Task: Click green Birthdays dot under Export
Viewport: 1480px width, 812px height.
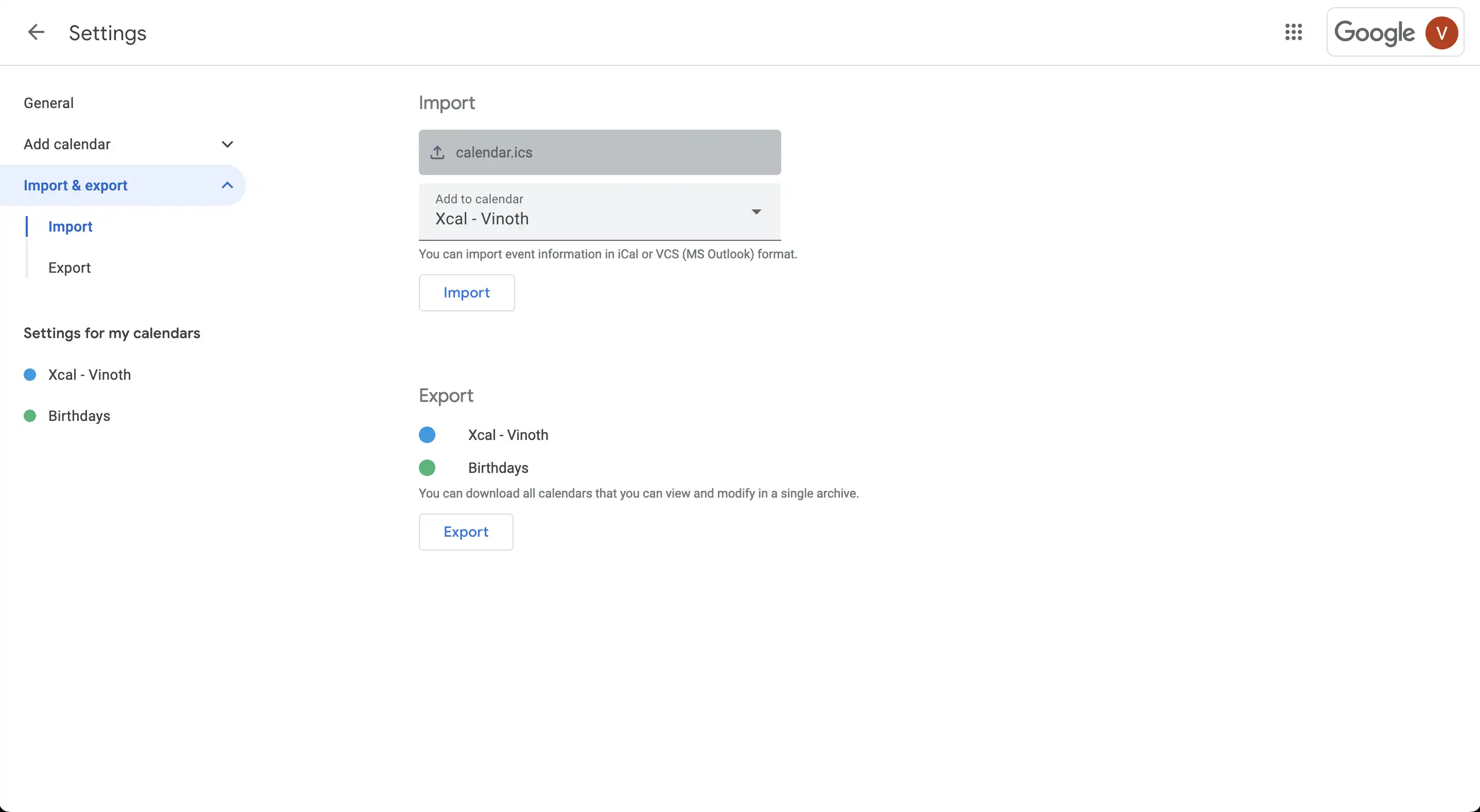Action: [x=427, y=468]
